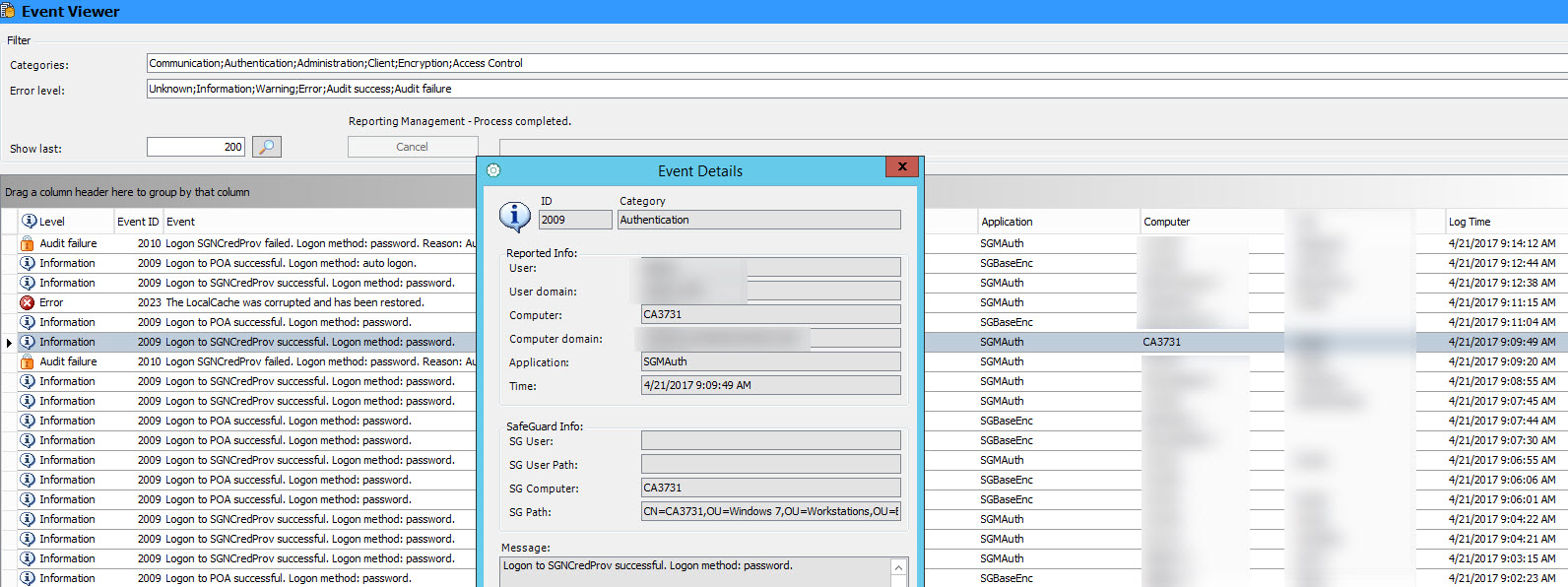
Task: Sort by the Level column header
Action: (65, 222)
